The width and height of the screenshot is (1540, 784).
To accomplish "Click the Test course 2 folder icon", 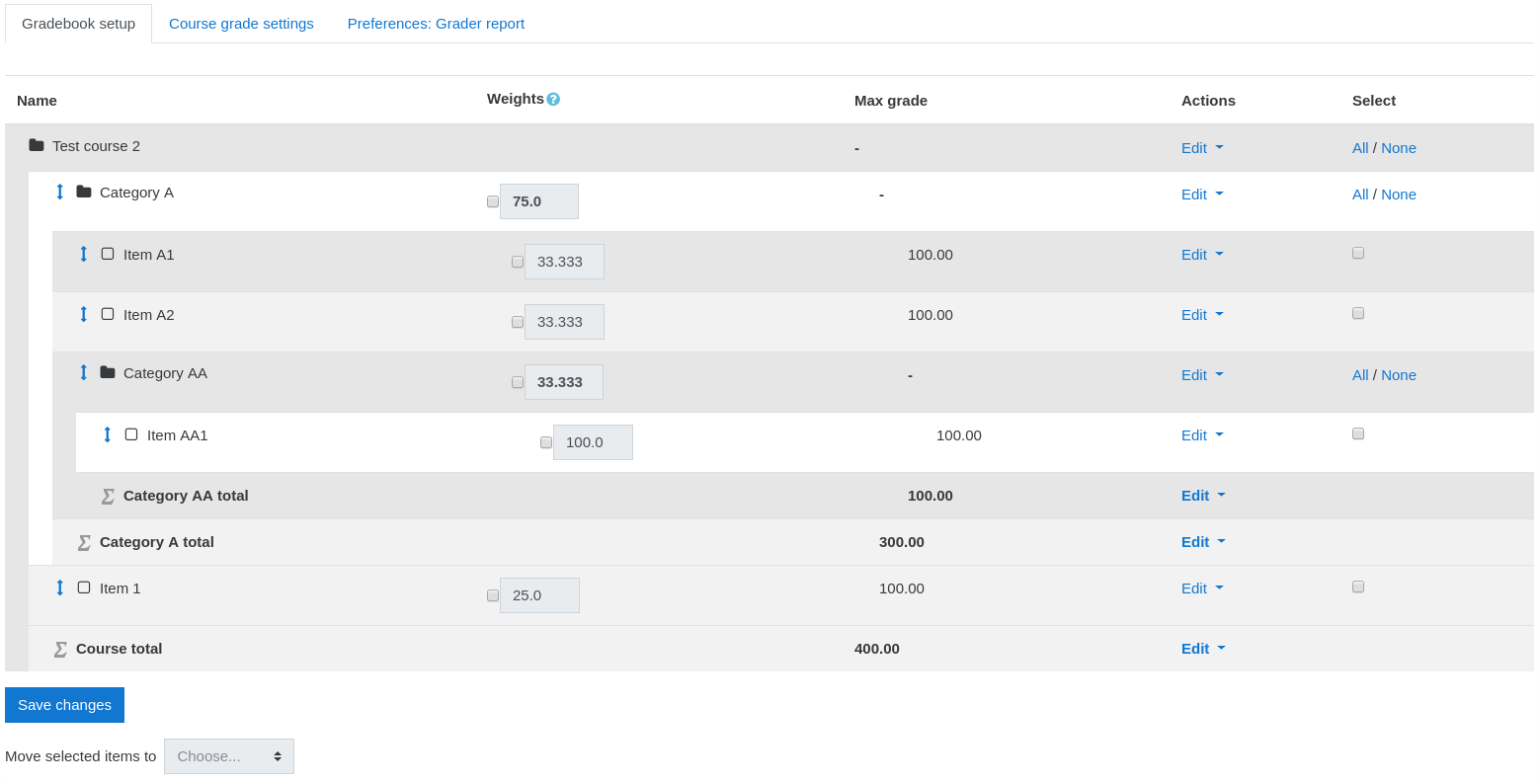I will tap(37, 145).
